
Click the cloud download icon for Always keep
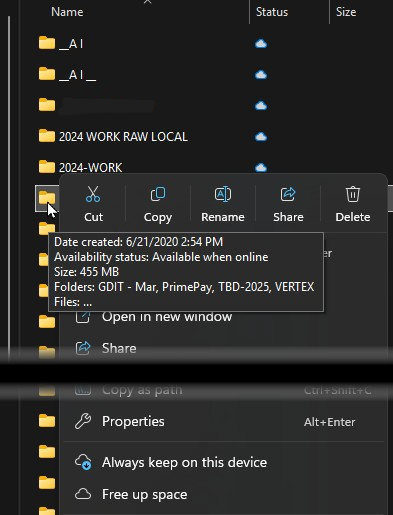point(83,462)
